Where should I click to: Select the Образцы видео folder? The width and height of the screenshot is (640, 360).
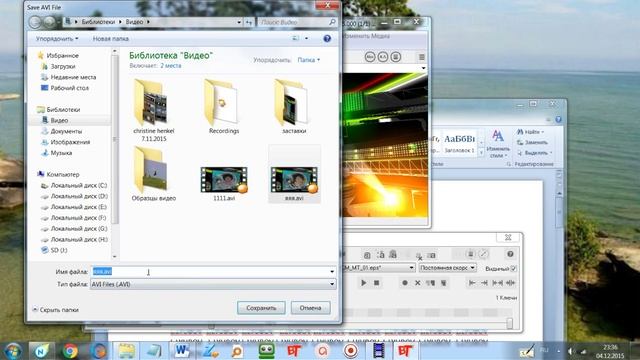[153, 175]
